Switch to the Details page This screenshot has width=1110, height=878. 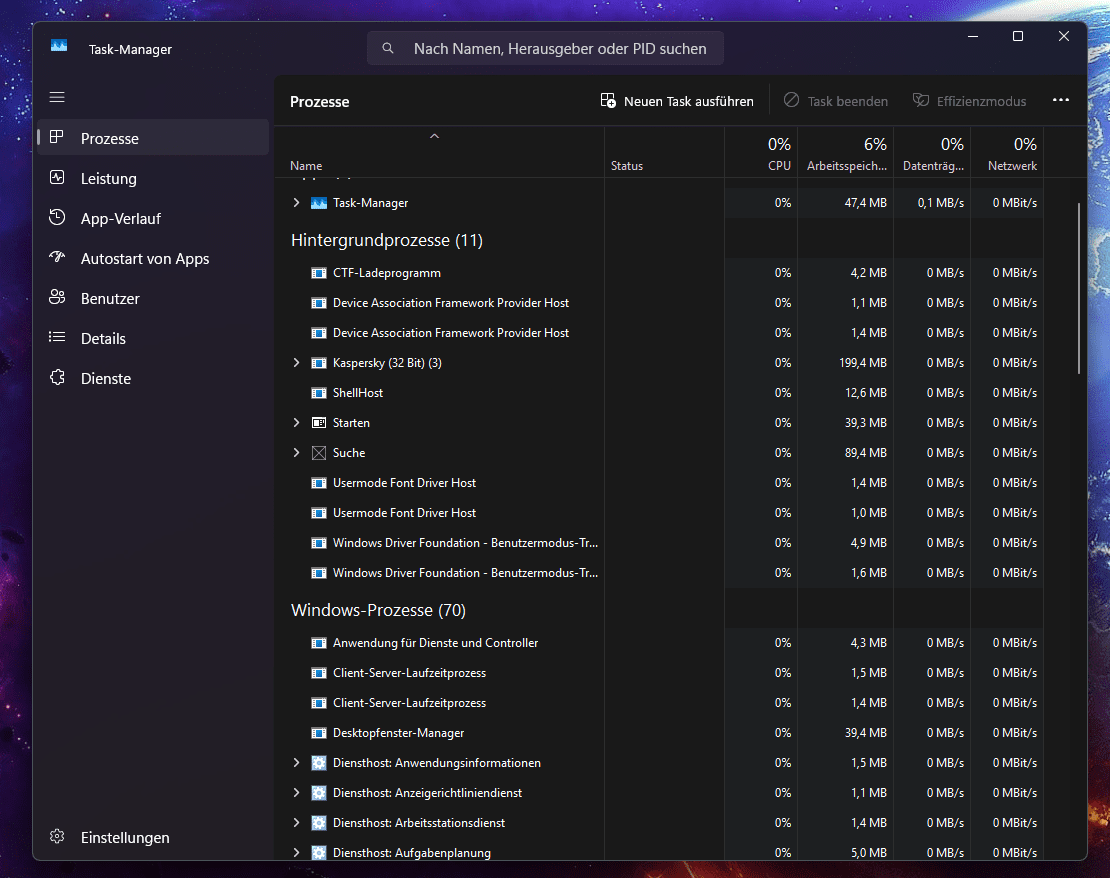[154, 338]
